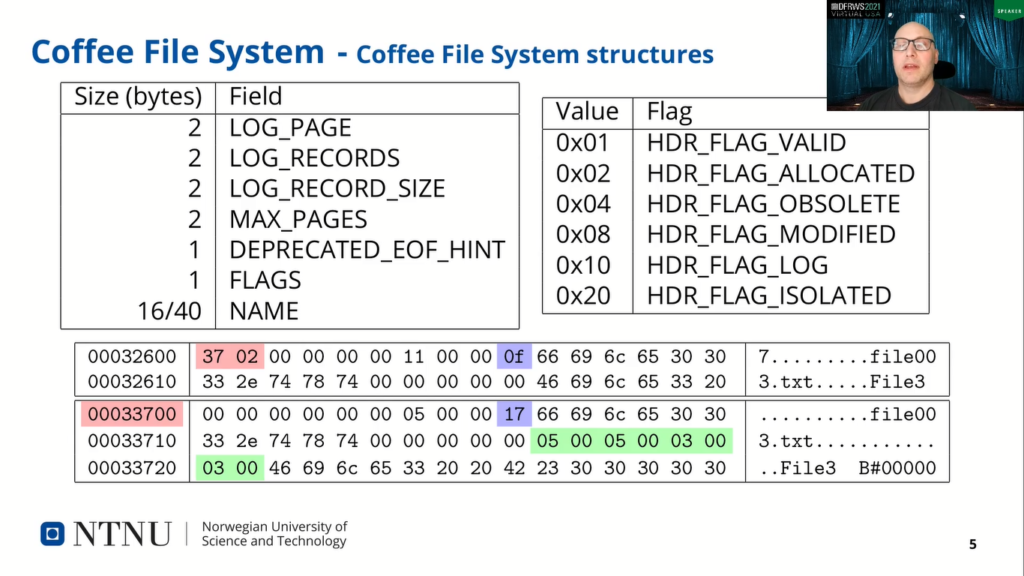
Task: Click the hex offset 00033720
Action: point(132,468)
